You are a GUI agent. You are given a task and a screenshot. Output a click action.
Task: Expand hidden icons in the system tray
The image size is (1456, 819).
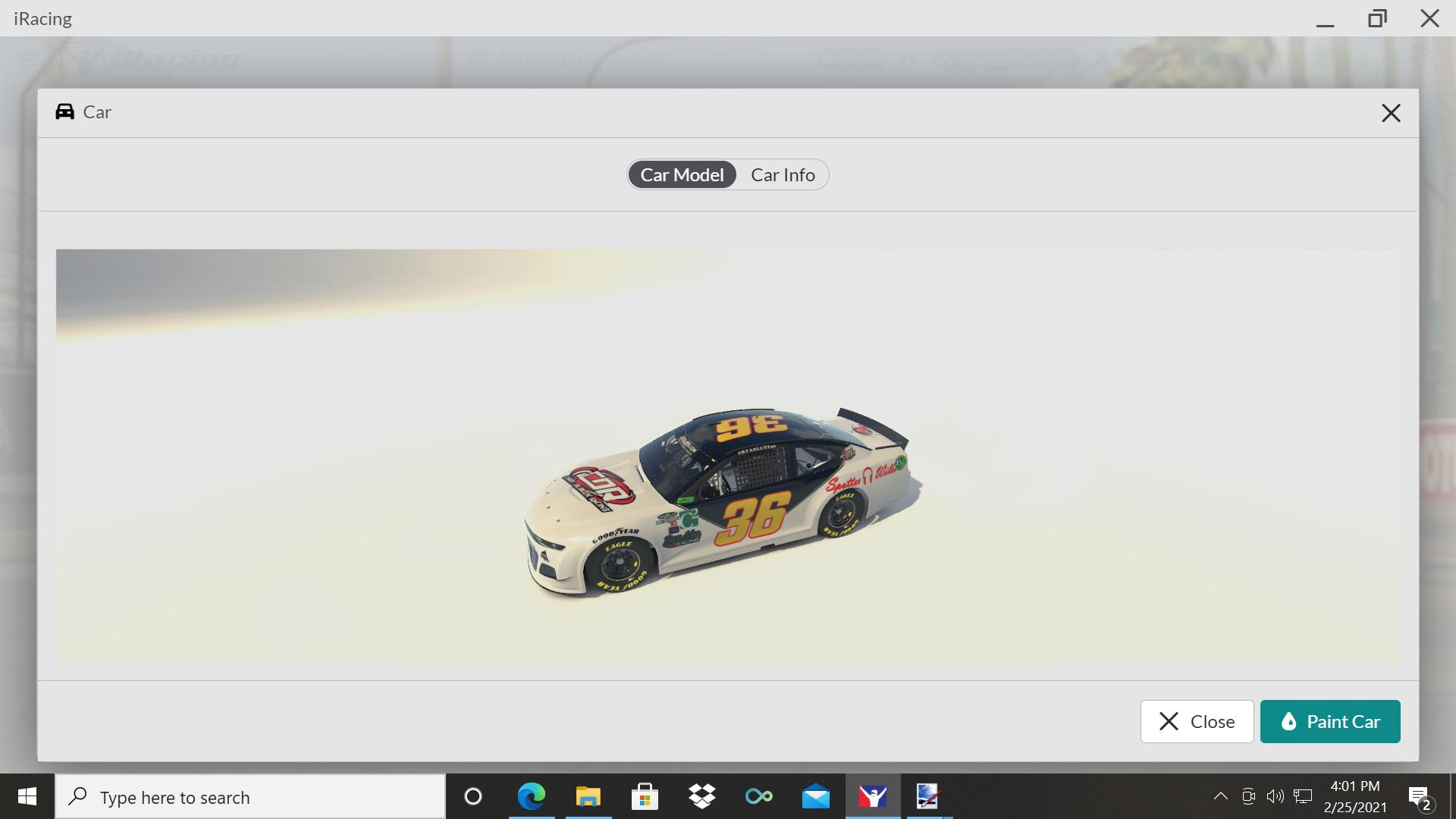[1221, 796]
